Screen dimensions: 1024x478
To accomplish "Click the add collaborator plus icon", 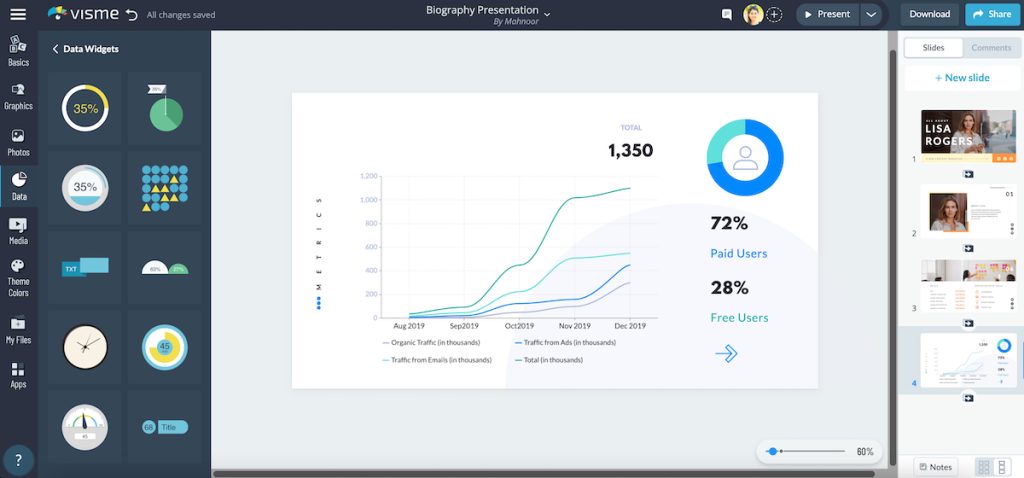I will (x=773, y=15).
